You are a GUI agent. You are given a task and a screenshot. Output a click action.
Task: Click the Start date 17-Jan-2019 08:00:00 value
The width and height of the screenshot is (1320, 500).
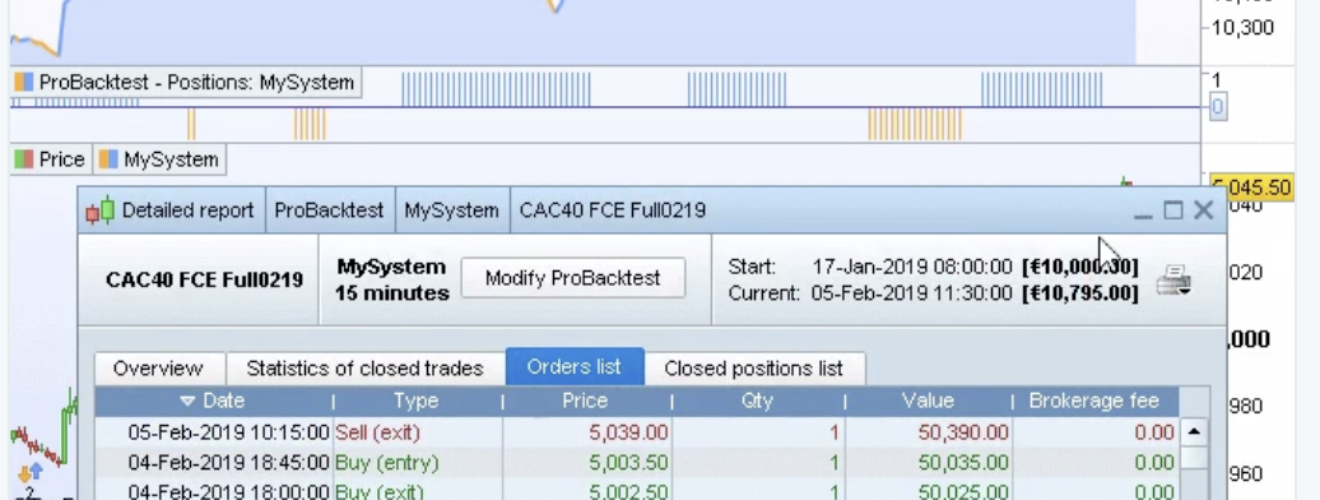[912, 267]
